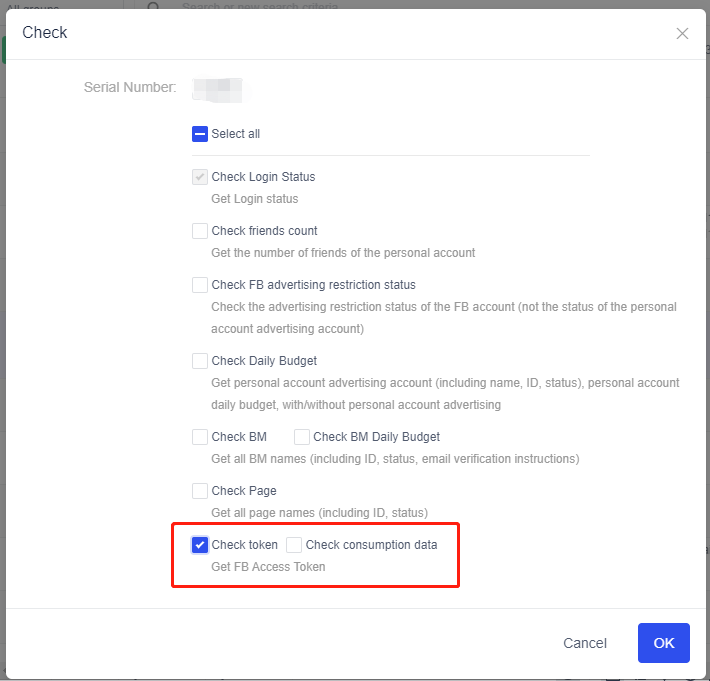The width and height of the screenshot is (710, 681).
Task: Enable the Check BM Daily Budget checkbox
Action: [302, 437]
